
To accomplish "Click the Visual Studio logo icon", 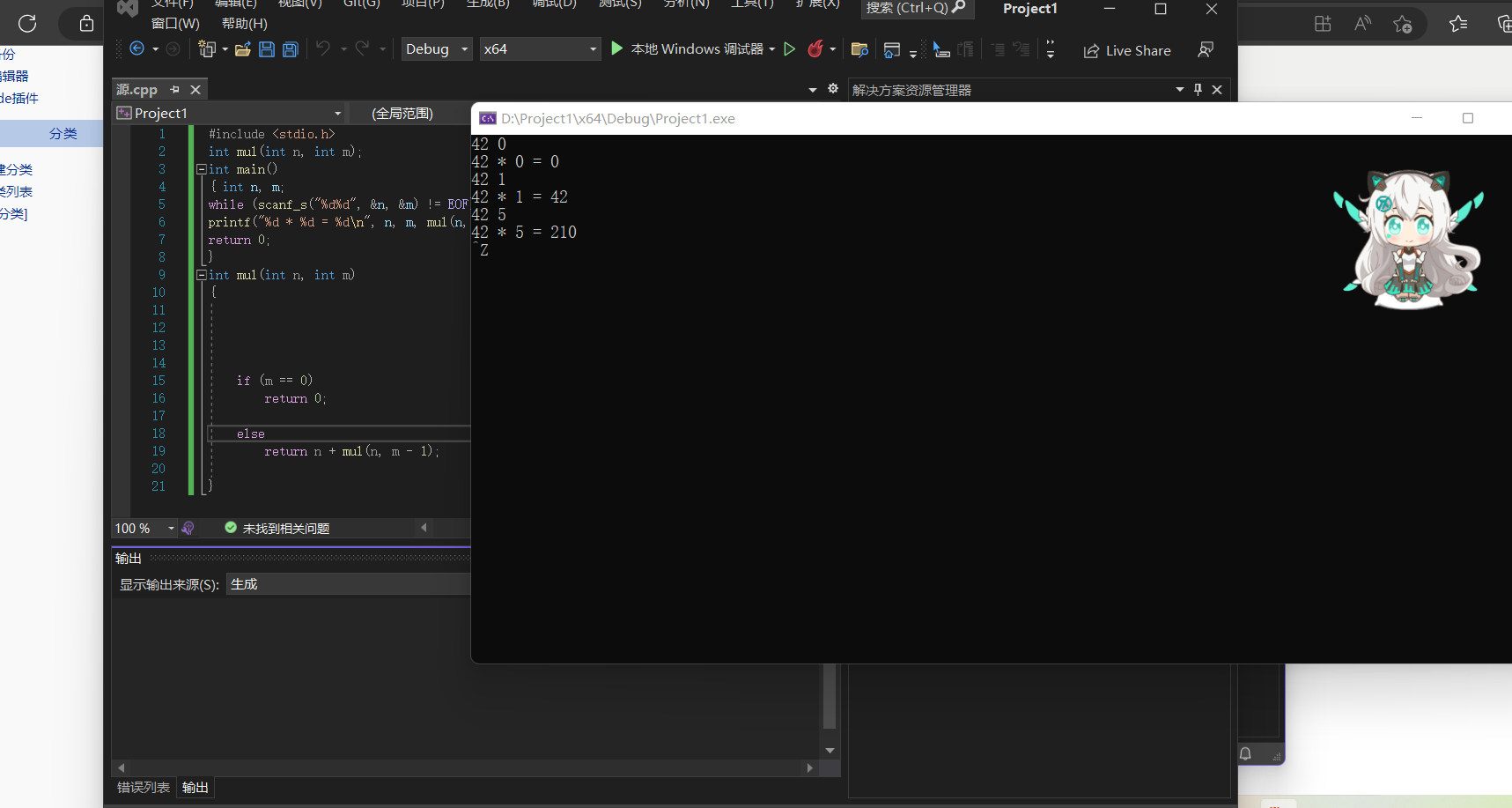I will (x=129, y=8).
